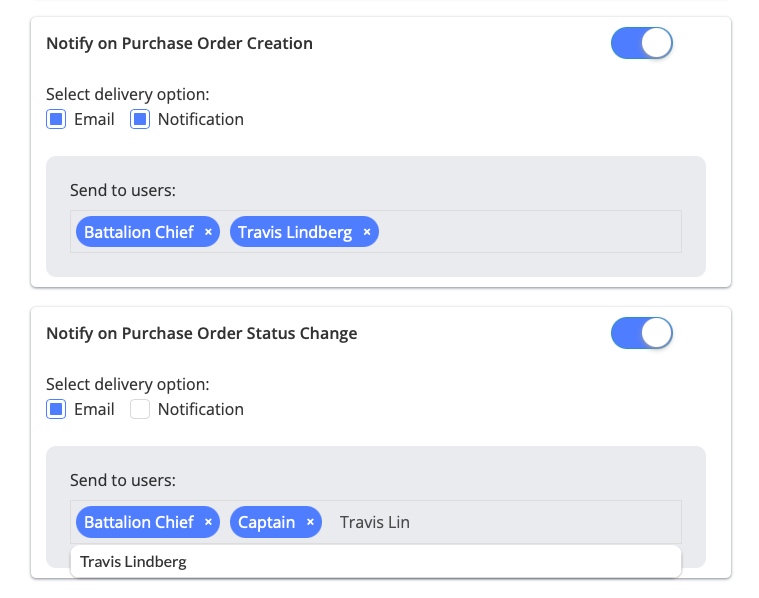Screen dimensions: 759x598
Task: Uncheck Email for Purchase Order Creation
Action: coord(57,119)
